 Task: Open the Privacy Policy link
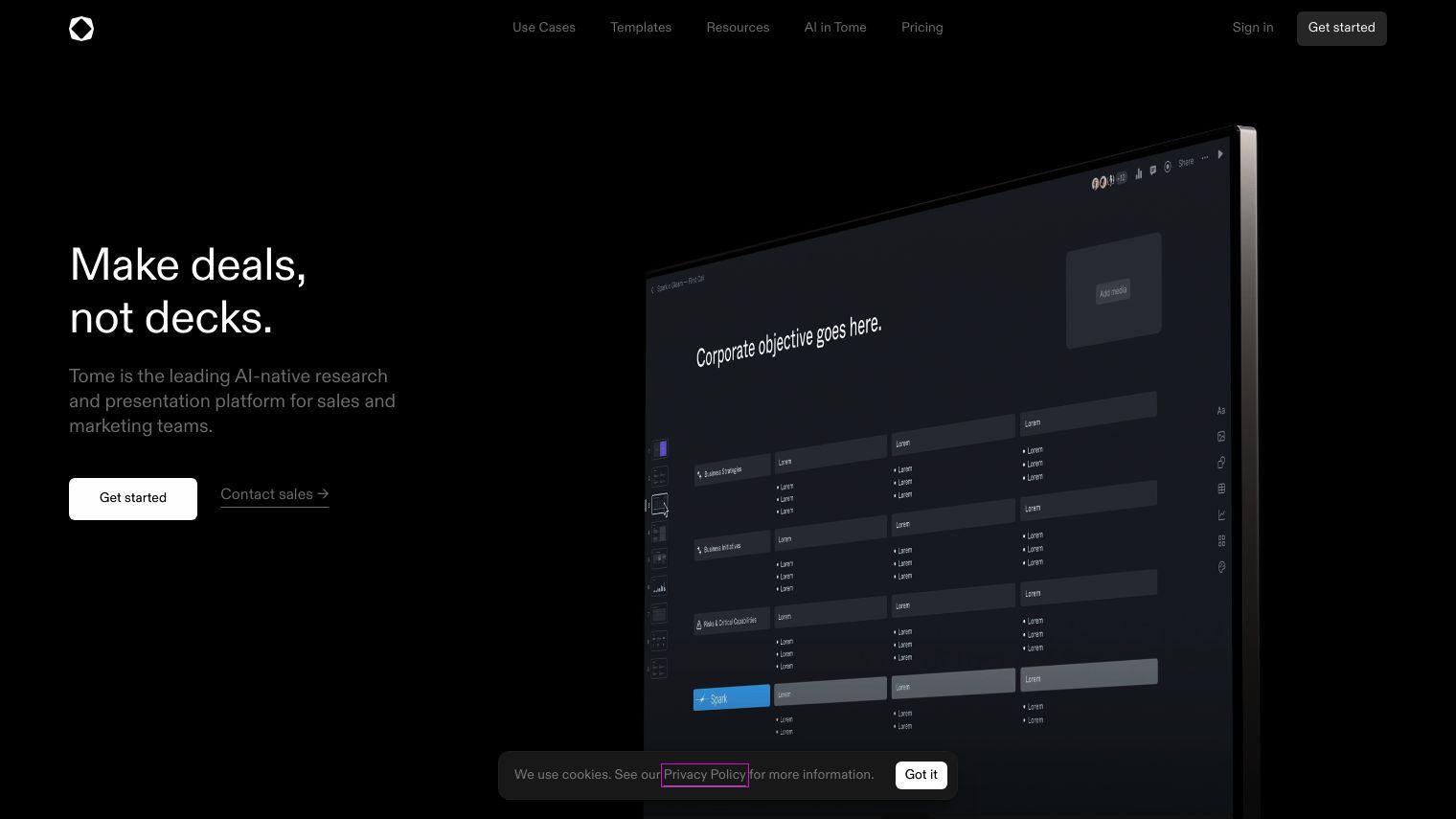pyautogui.click(x=705, y=774)
